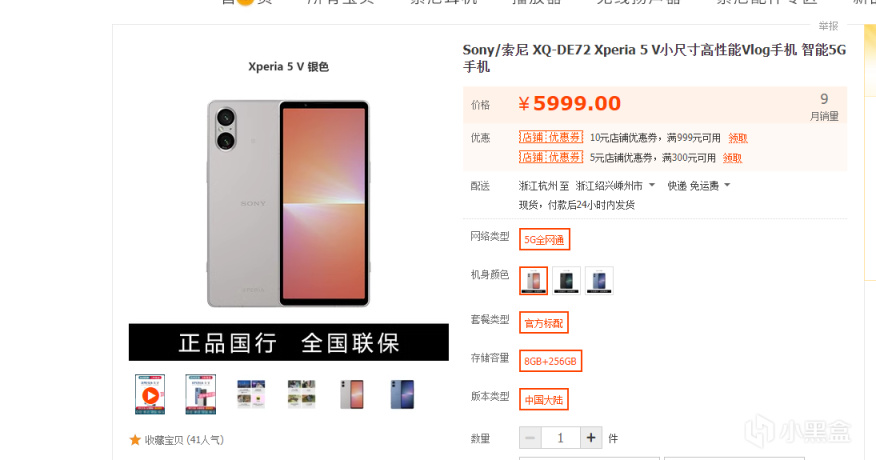This screenshot has height=460, width=876.
Task: Click the star icon beside 收藏宝贝
Action: (x=135, y=440)
